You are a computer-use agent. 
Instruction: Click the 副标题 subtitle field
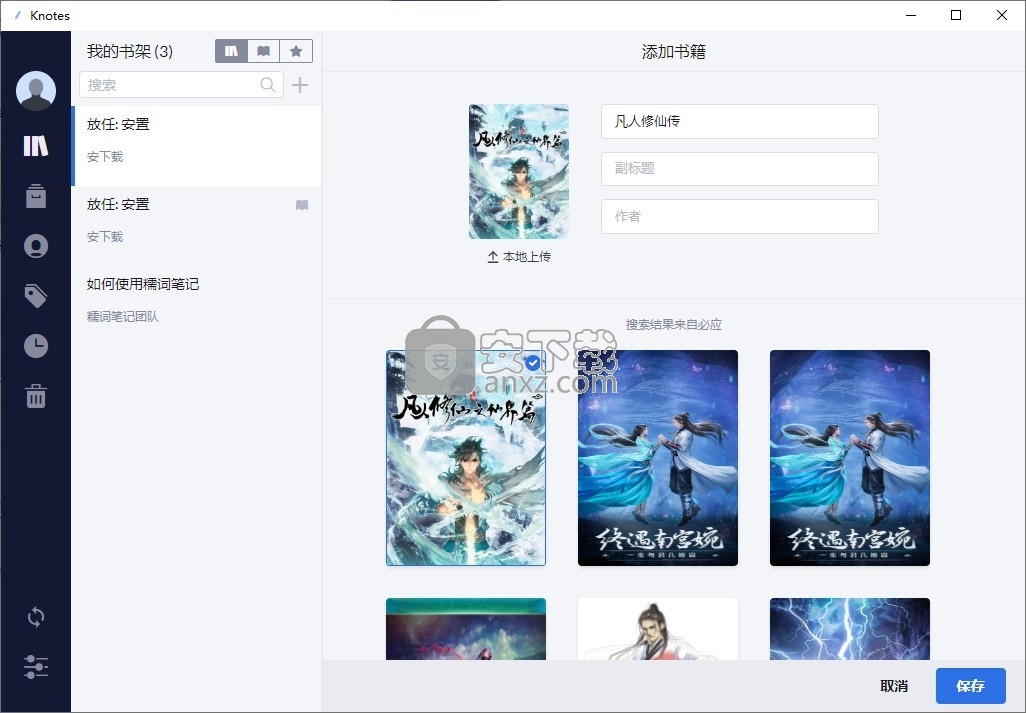739,169
